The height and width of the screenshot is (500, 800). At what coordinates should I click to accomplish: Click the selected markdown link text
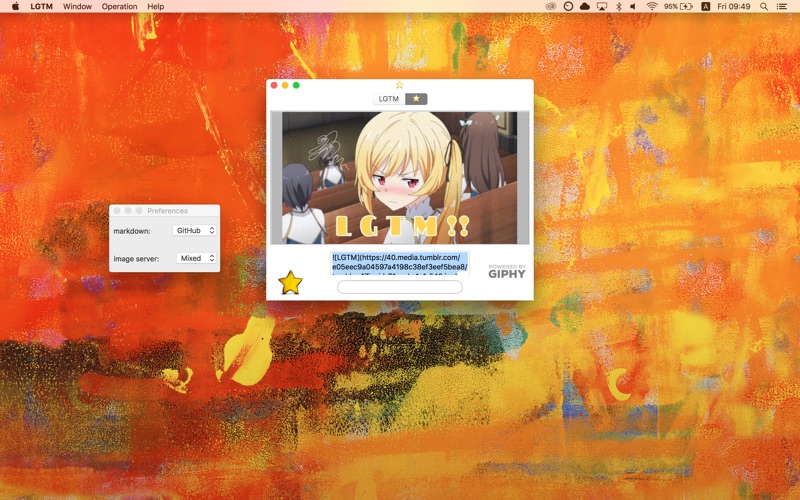pos(399,263)
